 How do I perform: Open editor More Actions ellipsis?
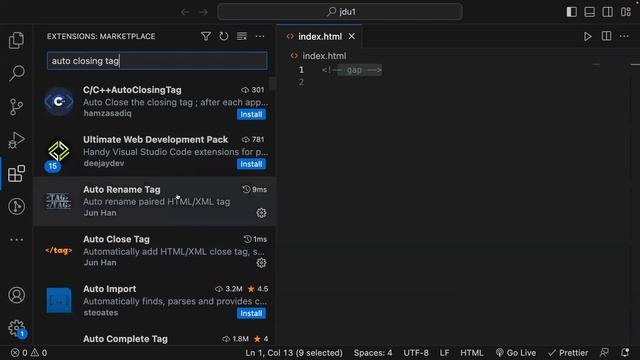pos(624,36)
